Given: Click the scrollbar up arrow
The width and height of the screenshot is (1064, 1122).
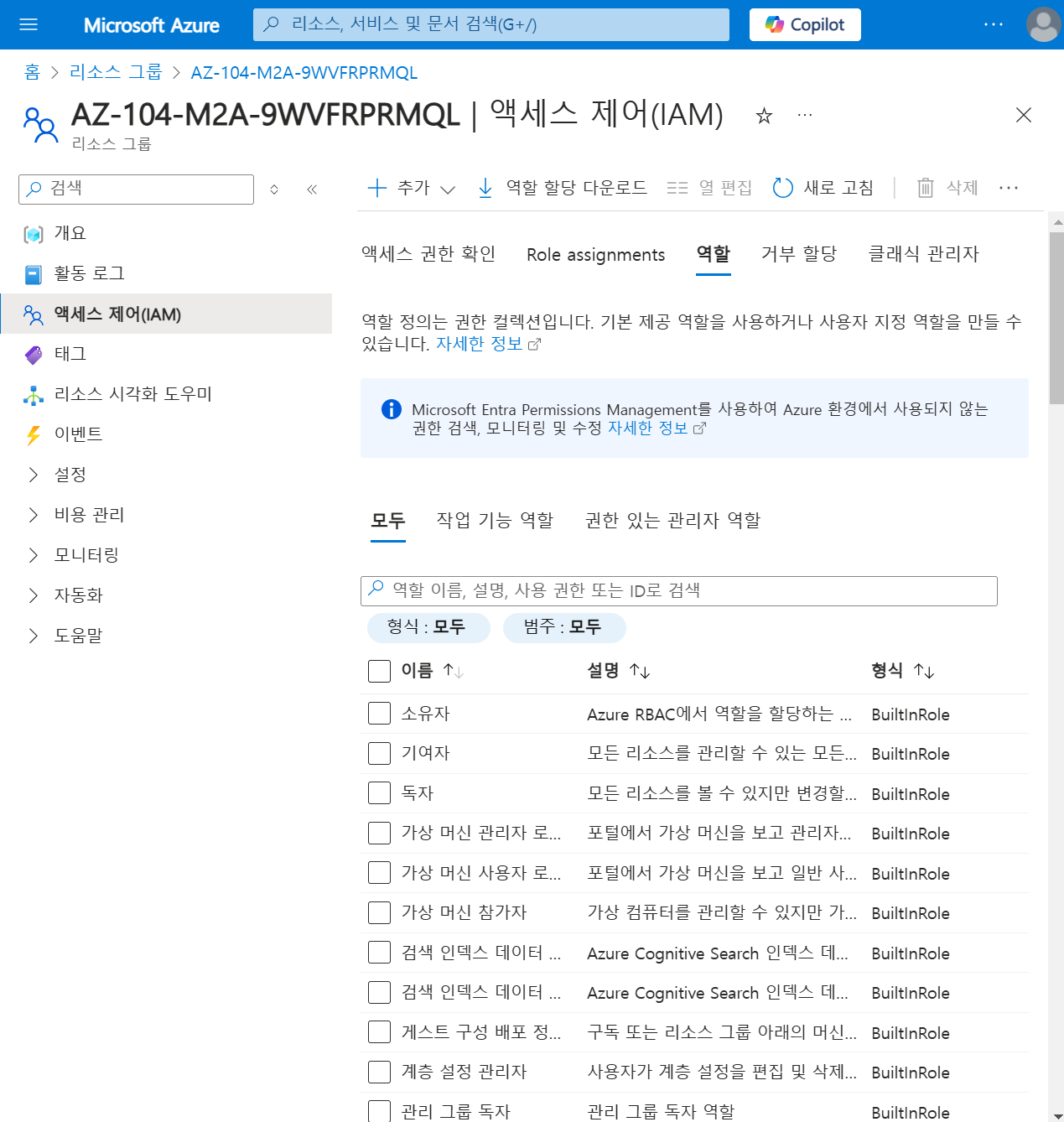Looking at the screenshot, I should (x=1056, y=222).
